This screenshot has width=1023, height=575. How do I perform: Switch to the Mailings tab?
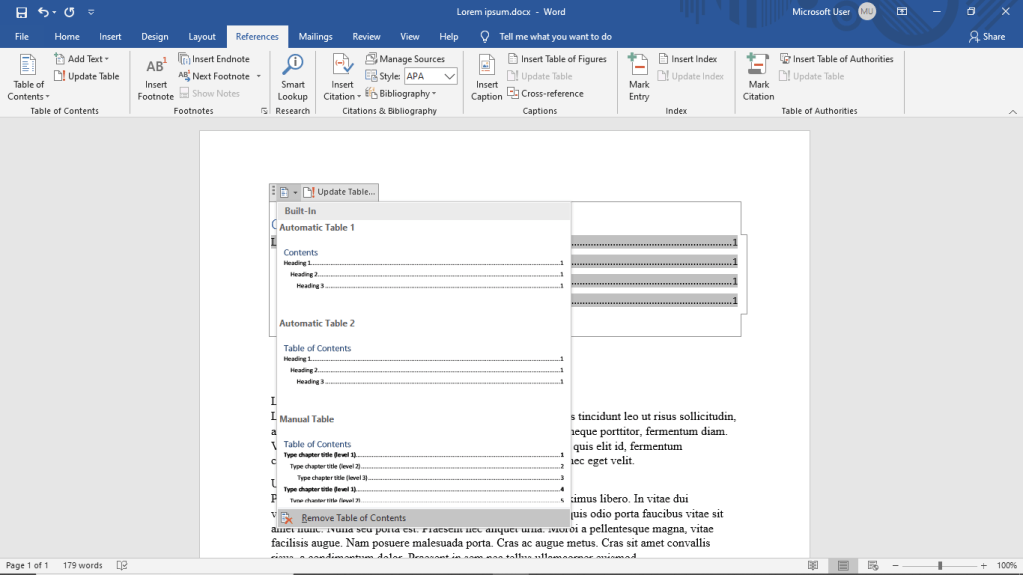tap(315, 37)
